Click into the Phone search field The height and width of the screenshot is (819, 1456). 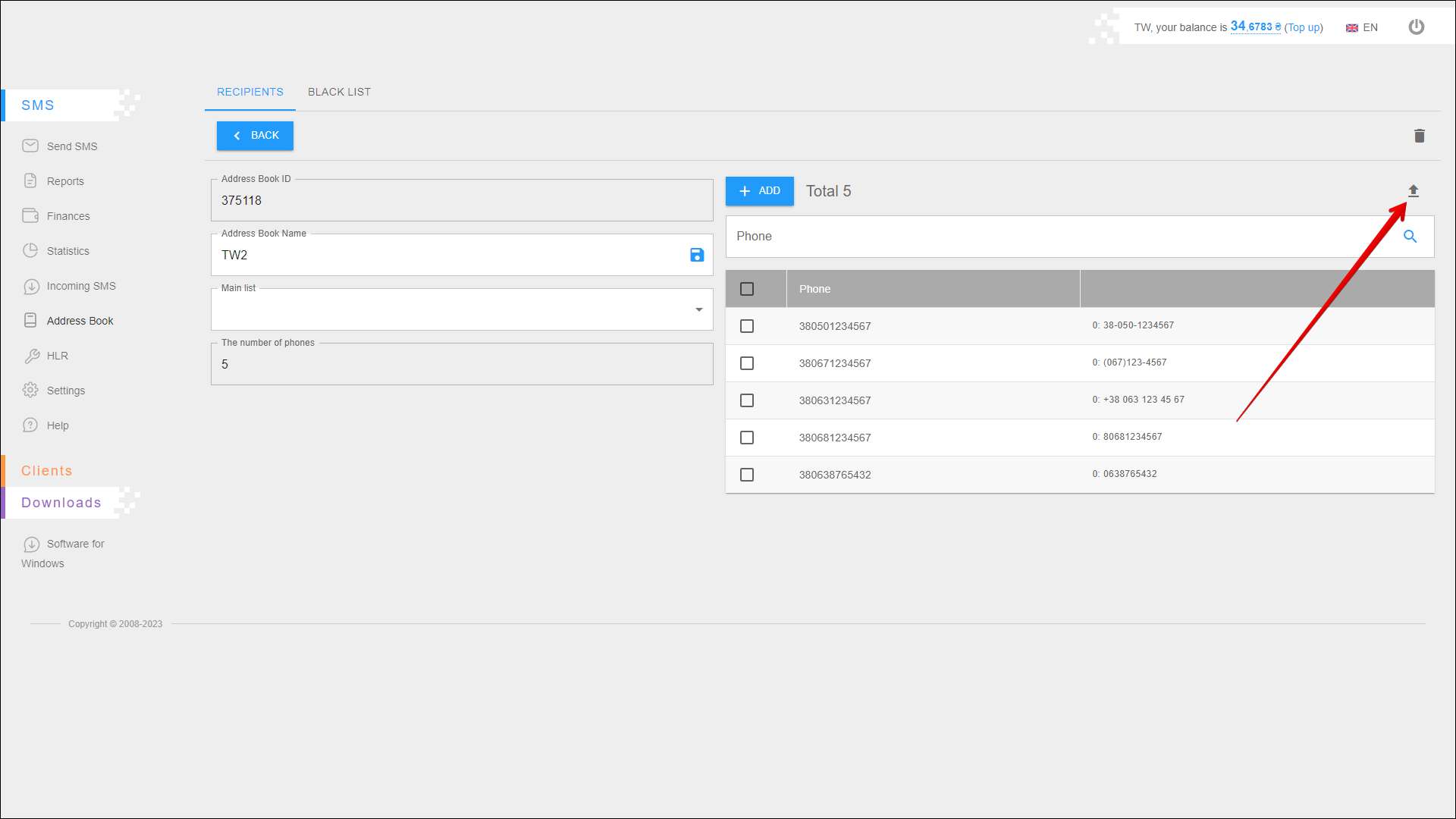click(1062, 237)
